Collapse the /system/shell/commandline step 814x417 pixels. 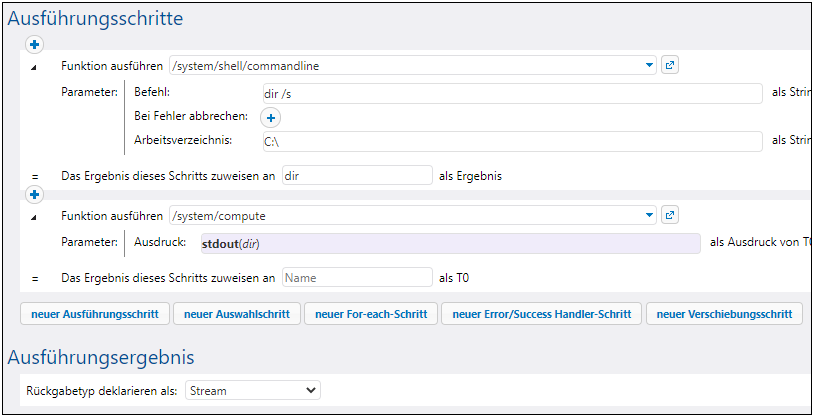click(36, 67)
